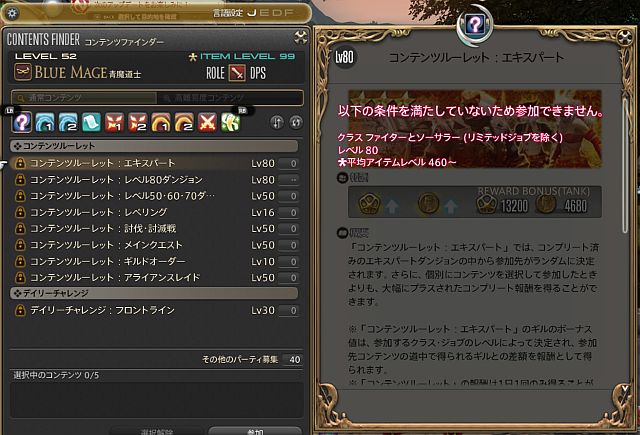Viewport: 640px width, 435px height.
Task: Select the Duty Roulette question-mark category icon
Action: 22,122
